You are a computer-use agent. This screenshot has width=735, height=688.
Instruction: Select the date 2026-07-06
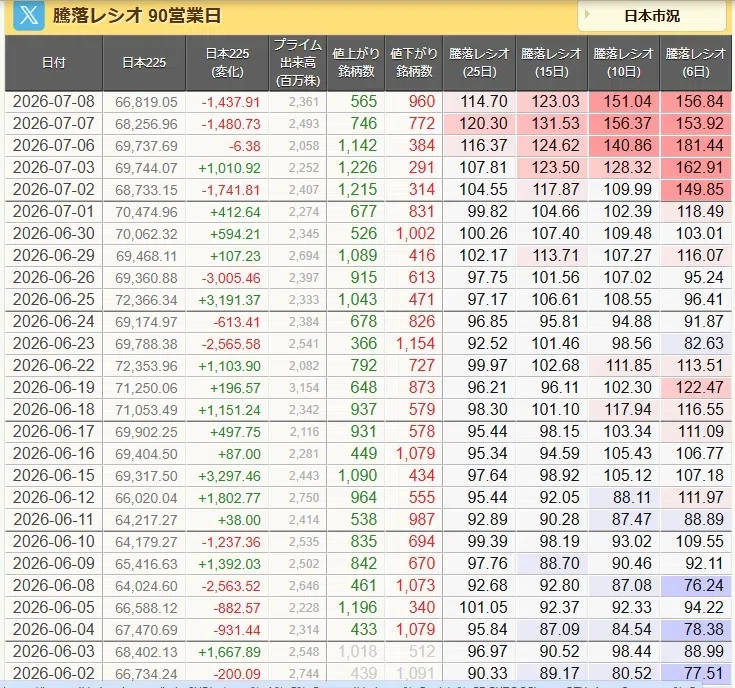click(53, 145)
